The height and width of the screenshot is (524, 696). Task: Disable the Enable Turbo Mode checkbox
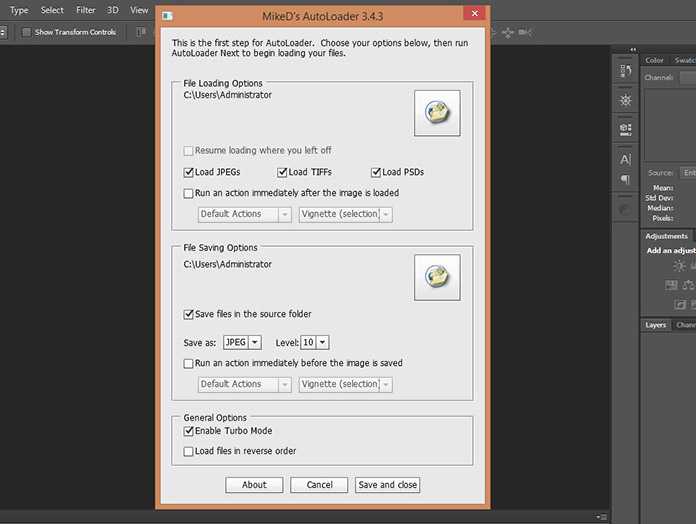(x=190, y=431)
